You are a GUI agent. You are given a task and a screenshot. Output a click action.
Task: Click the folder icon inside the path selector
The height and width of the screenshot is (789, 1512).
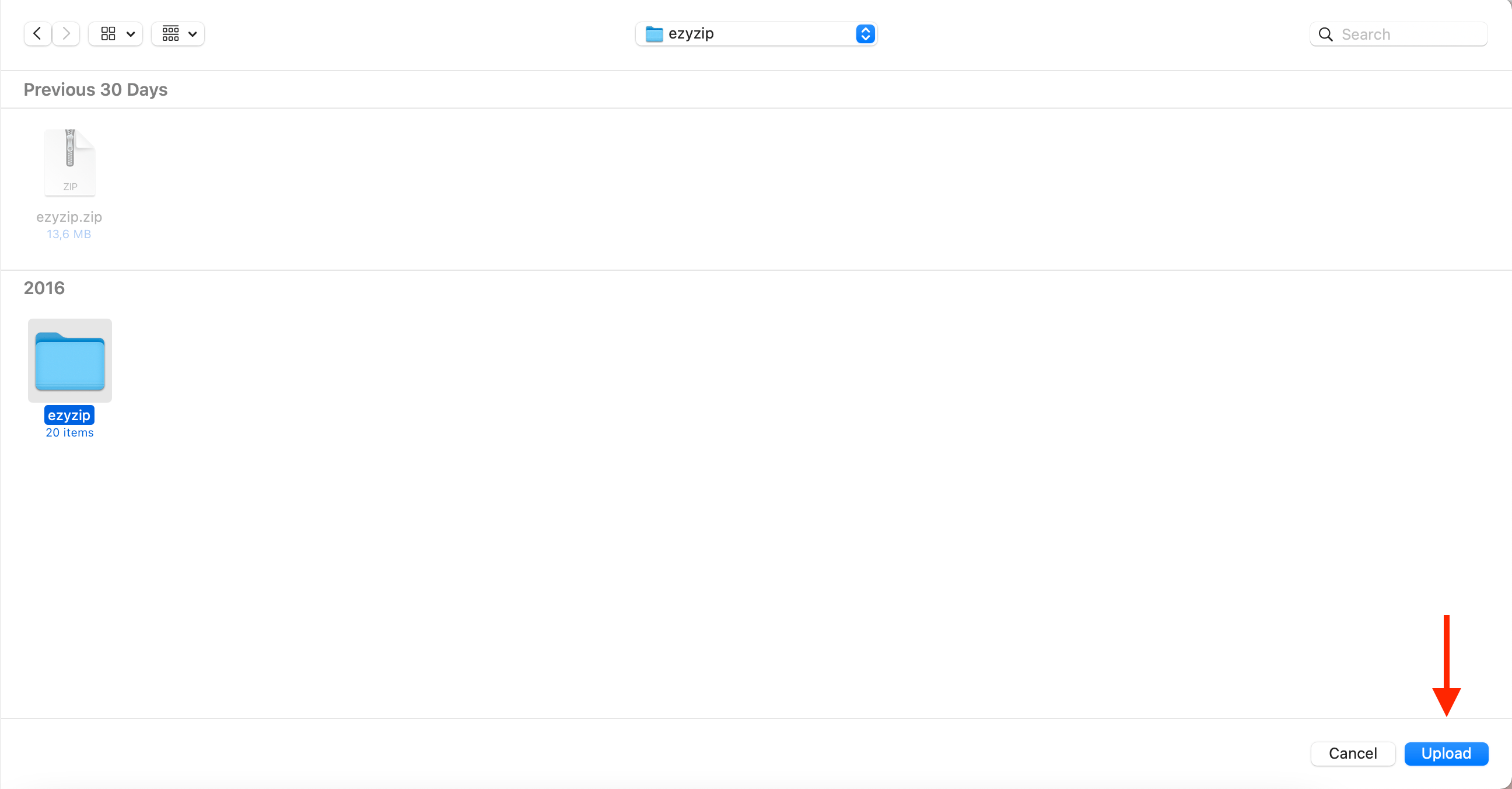[653, 33]
